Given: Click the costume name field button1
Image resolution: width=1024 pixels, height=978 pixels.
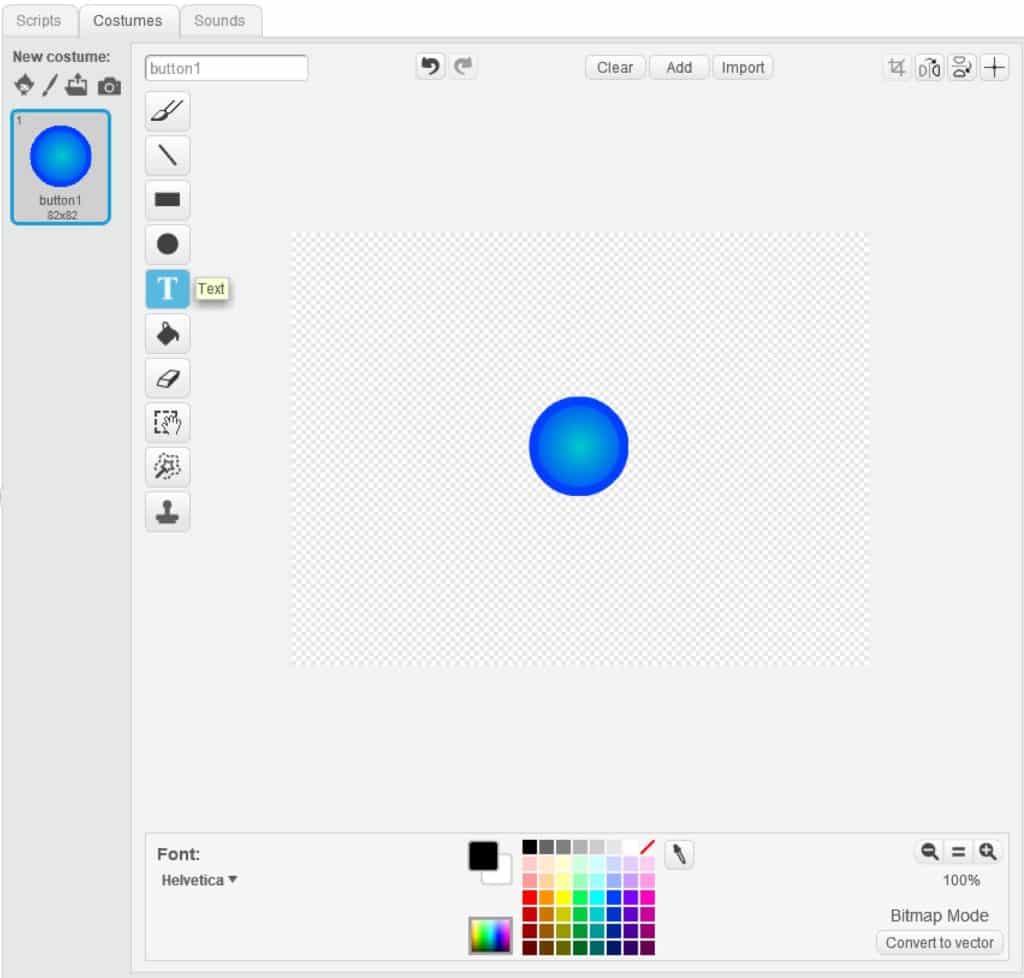Looking at the screenshot, I should pyautogui.click(x=226, y=68).
